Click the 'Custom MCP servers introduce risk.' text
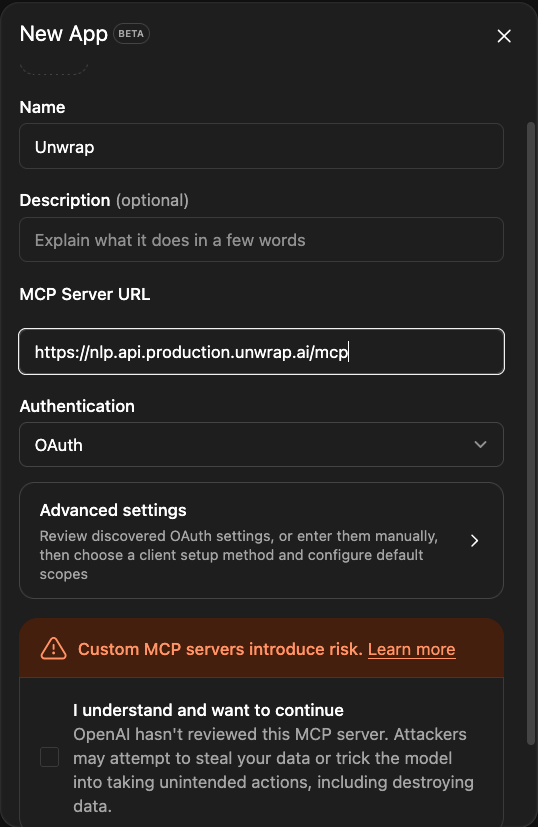 click(220, 649)
